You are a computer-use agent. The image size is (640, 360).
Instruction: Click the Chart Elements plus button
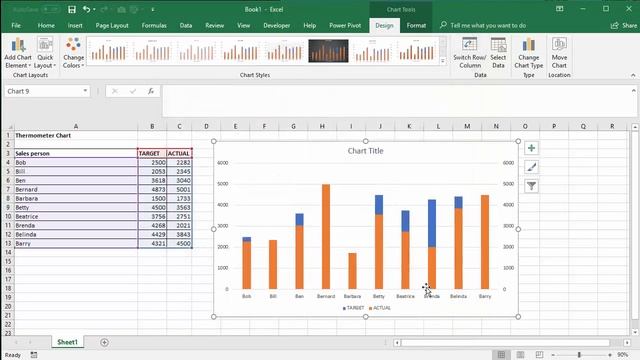[x=531, y=148]
